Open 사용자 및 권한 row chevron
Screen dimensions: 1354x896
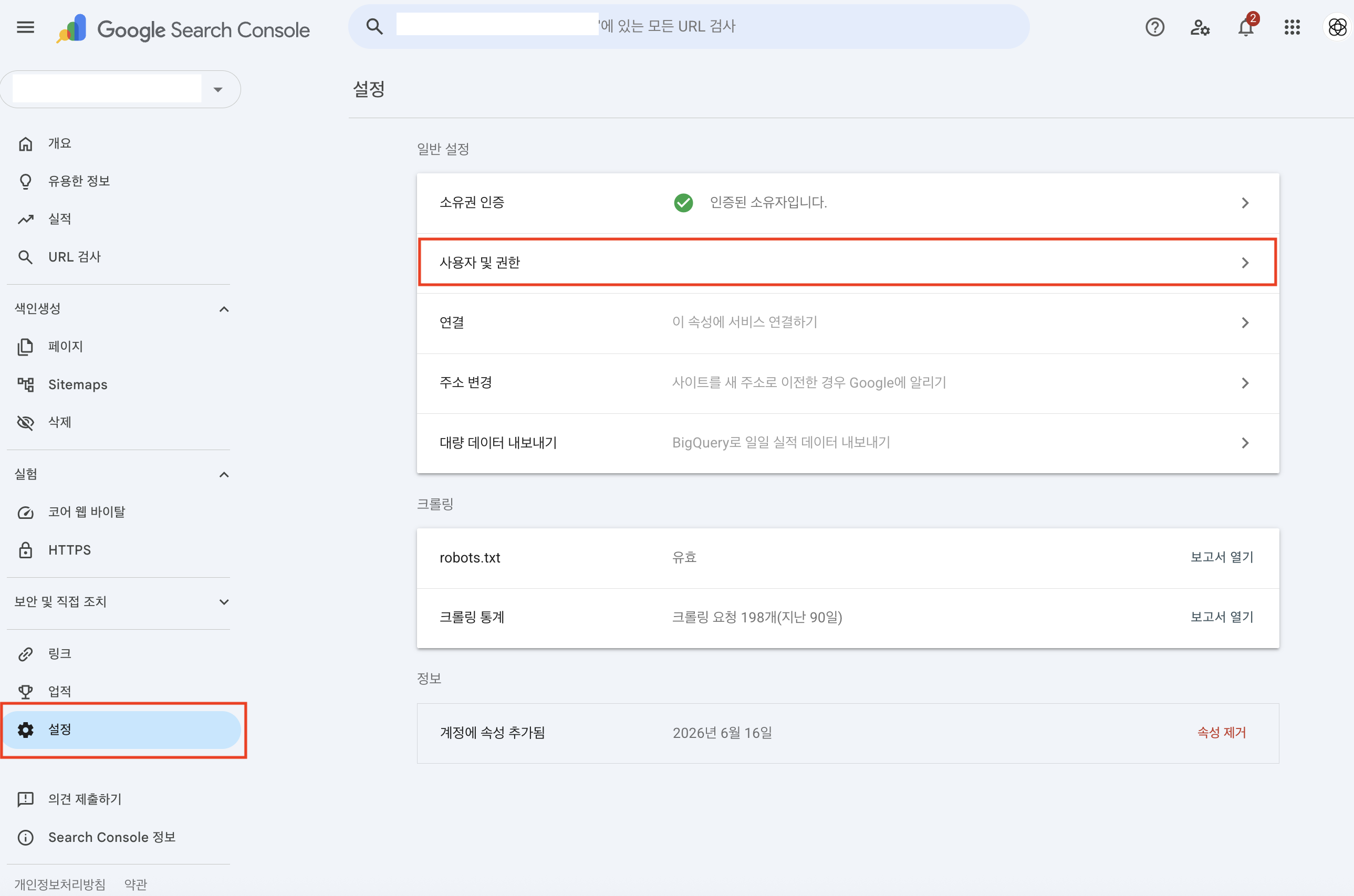click(x=1245, y=263)
